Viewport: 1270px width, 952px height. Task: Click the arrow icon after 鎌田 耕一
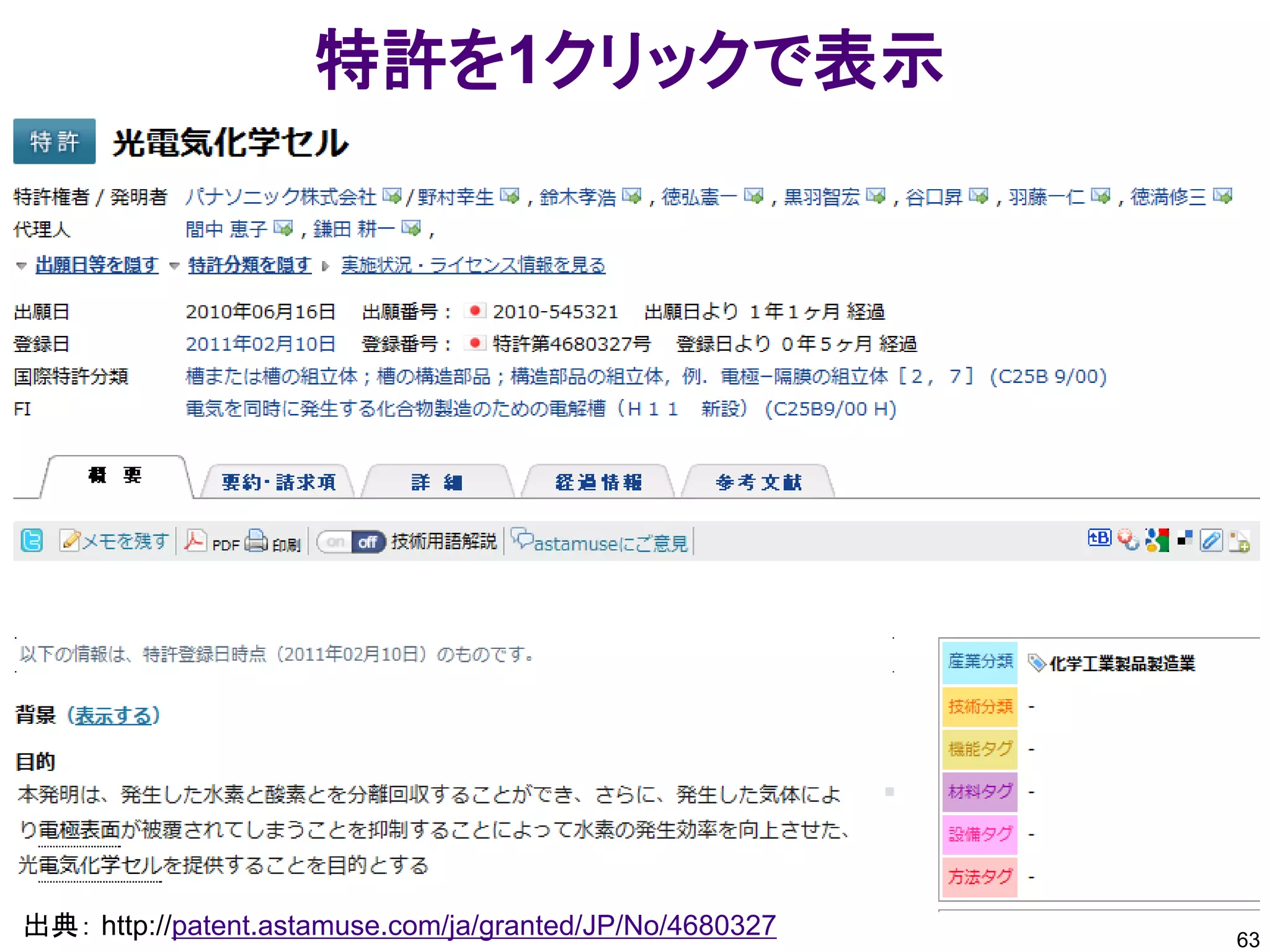411,229
